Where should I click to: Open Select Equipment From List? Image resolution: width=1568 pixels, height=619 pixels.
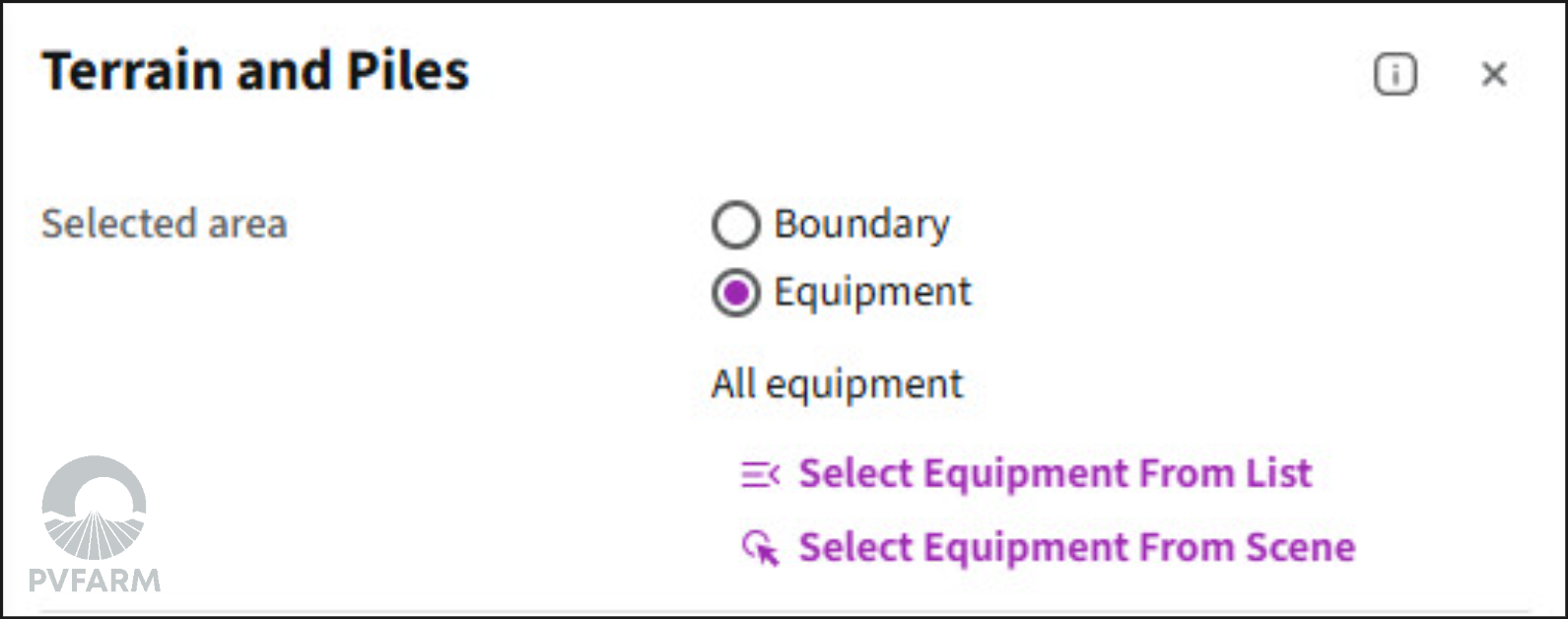(1055, 474)
